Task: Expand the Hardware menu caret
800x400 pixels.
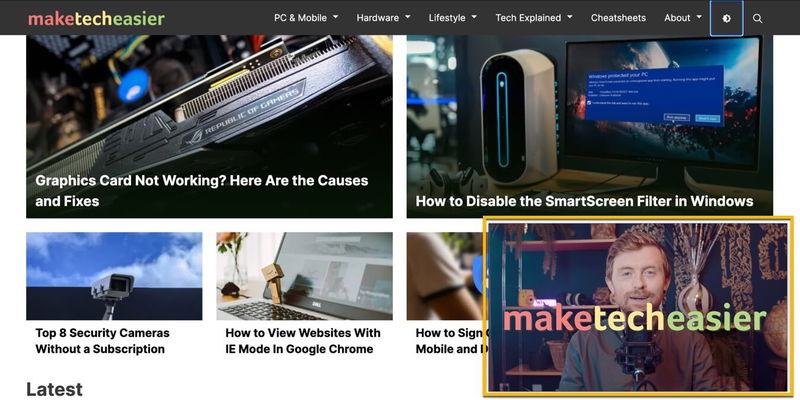Action: click(408, 17)
